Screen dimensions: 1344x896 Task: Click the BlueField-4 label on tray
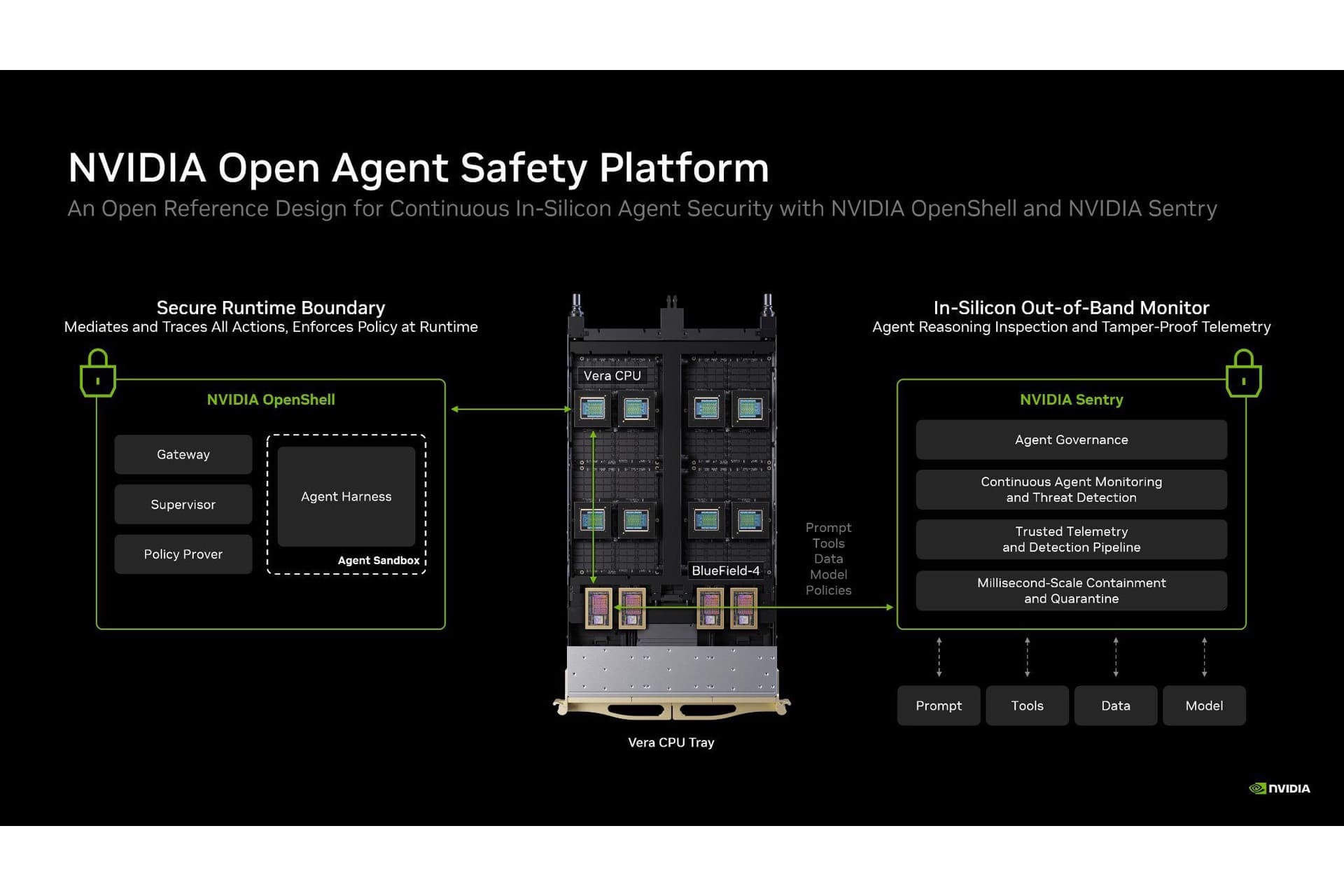point(725,570)
